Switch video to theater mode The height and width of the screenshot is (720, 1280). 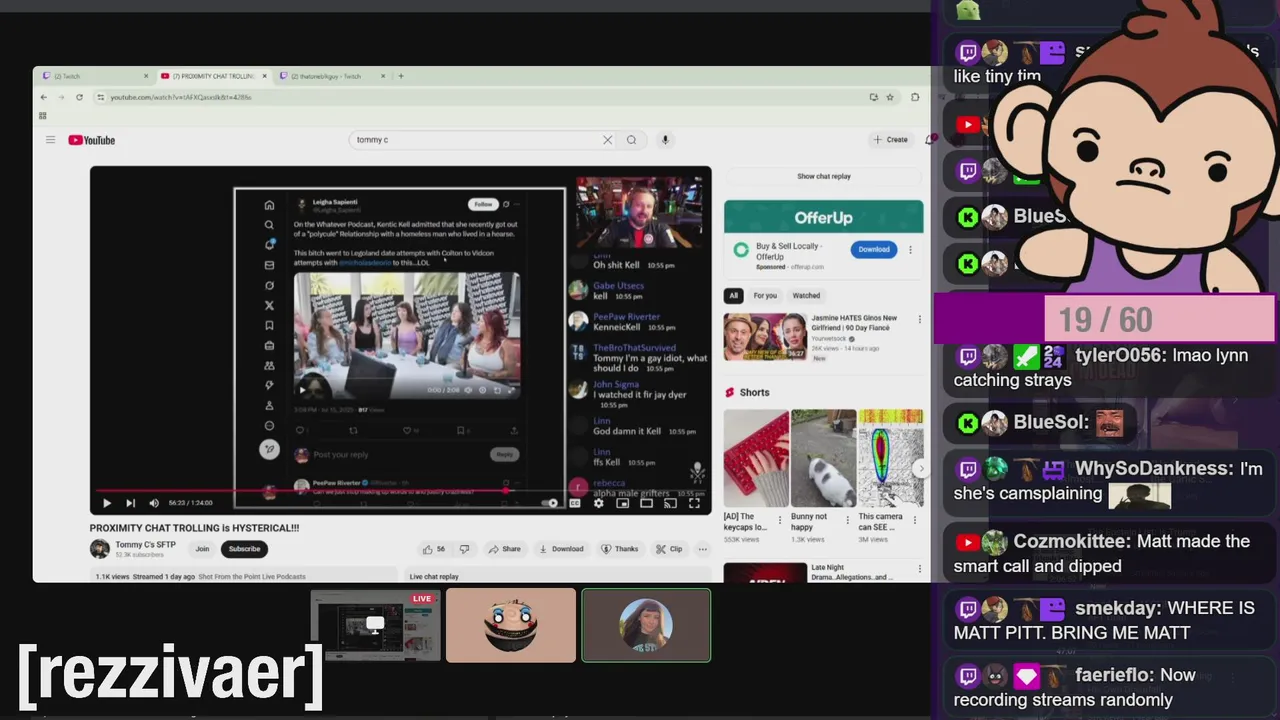pos(646,503)
